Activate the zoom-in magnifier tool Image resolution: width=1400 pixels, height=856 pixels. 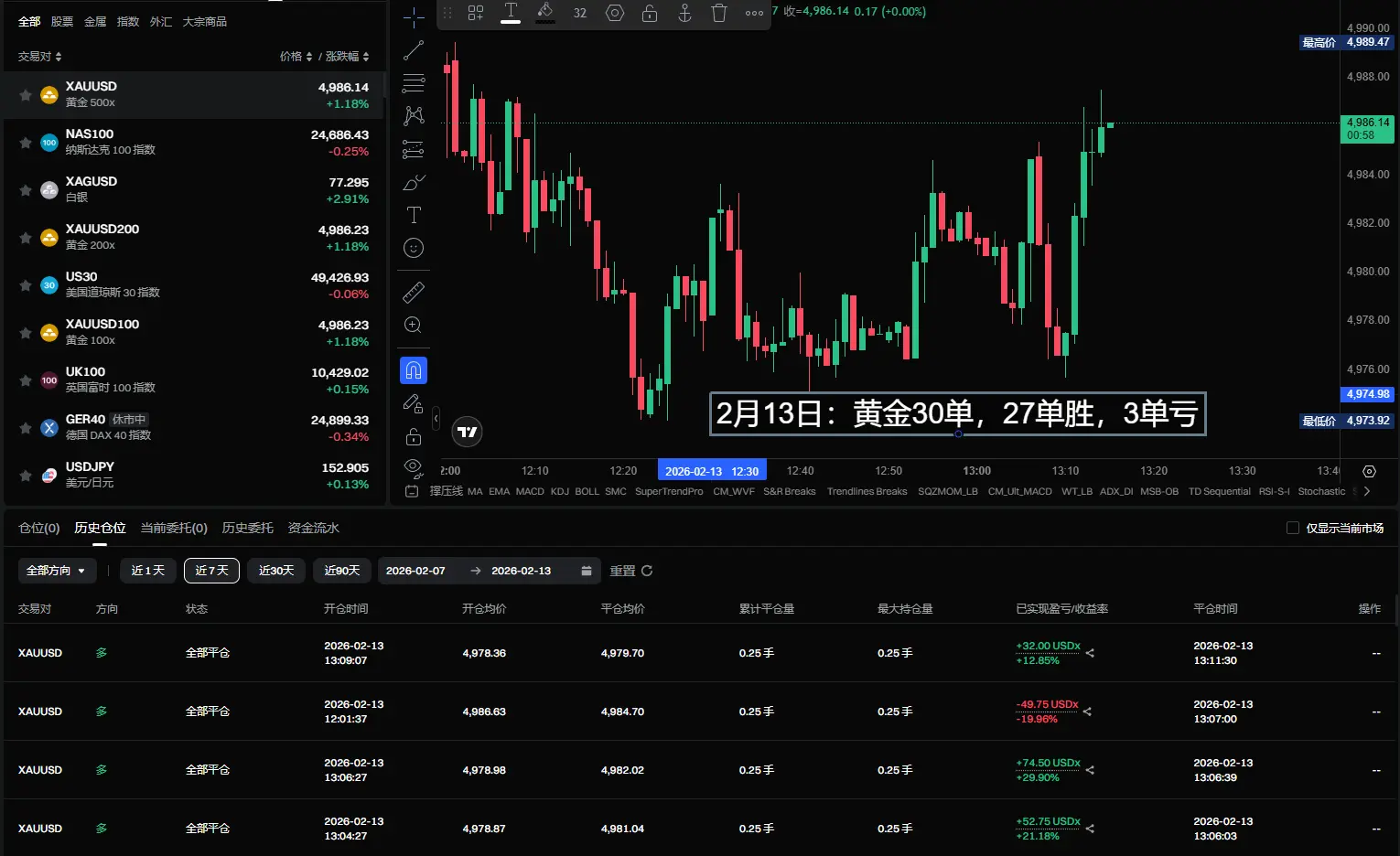(x=414, y=325)
